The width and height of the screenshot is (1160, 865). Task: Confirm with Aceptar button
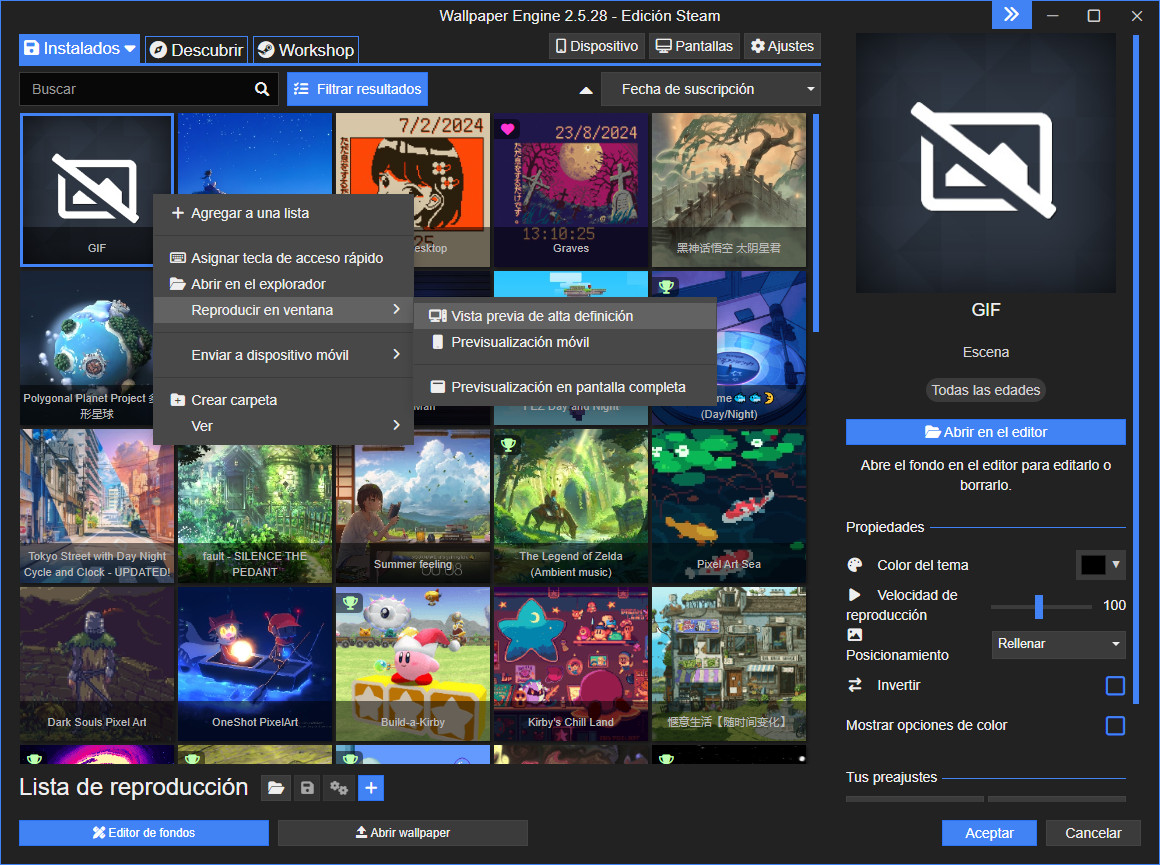989,833
